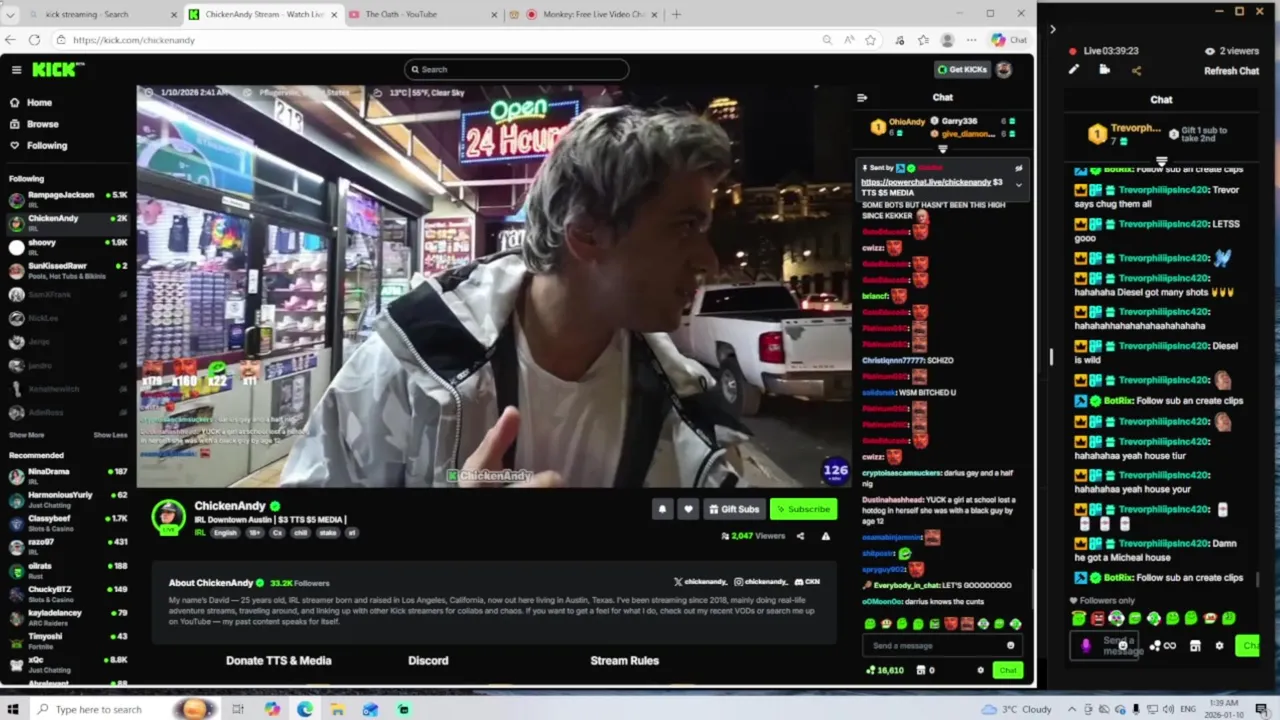The height and width of the screenshot is (720, 1280).
Task: Open channel shop icon in Kick chat
Action: tap(920, 670)
